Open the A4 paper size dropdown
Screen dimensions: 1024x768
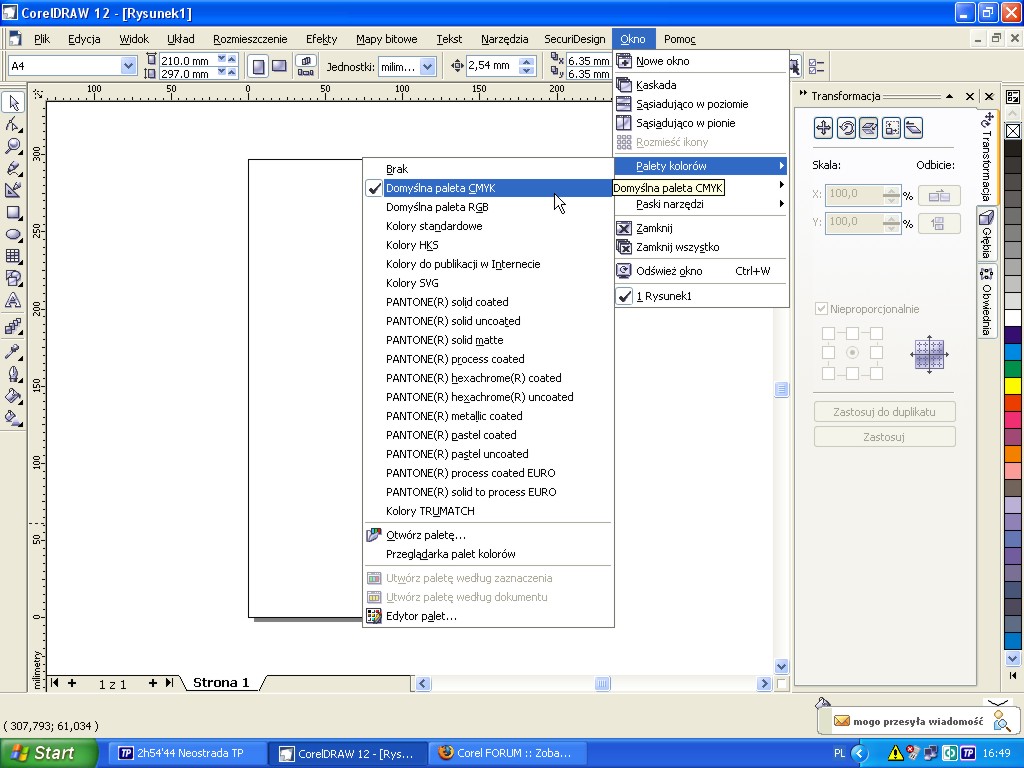coord(128,66)
